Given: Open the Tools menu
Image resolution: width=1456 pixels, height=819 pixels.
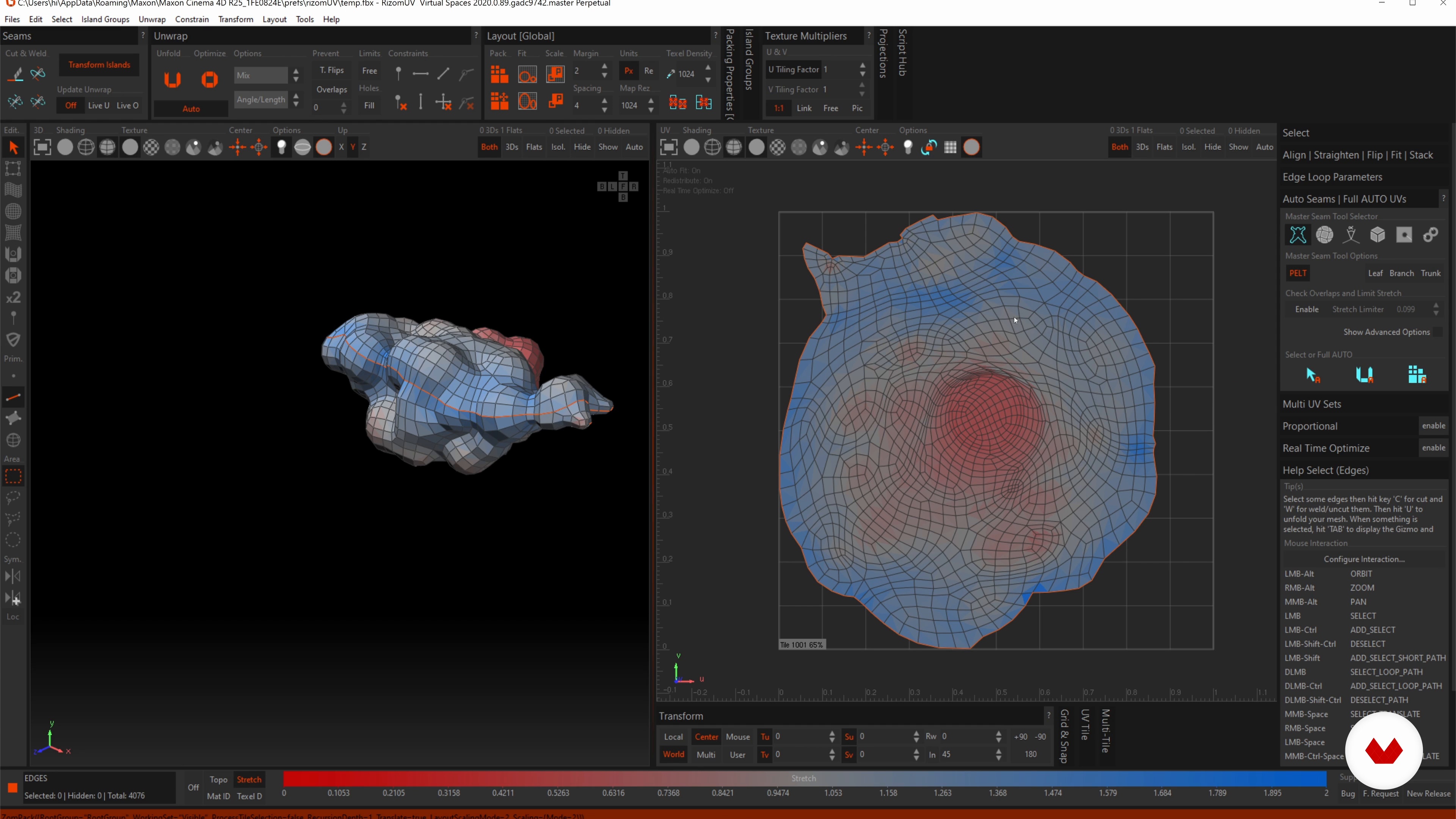Looking at the screenshot, I should [304, 19].
